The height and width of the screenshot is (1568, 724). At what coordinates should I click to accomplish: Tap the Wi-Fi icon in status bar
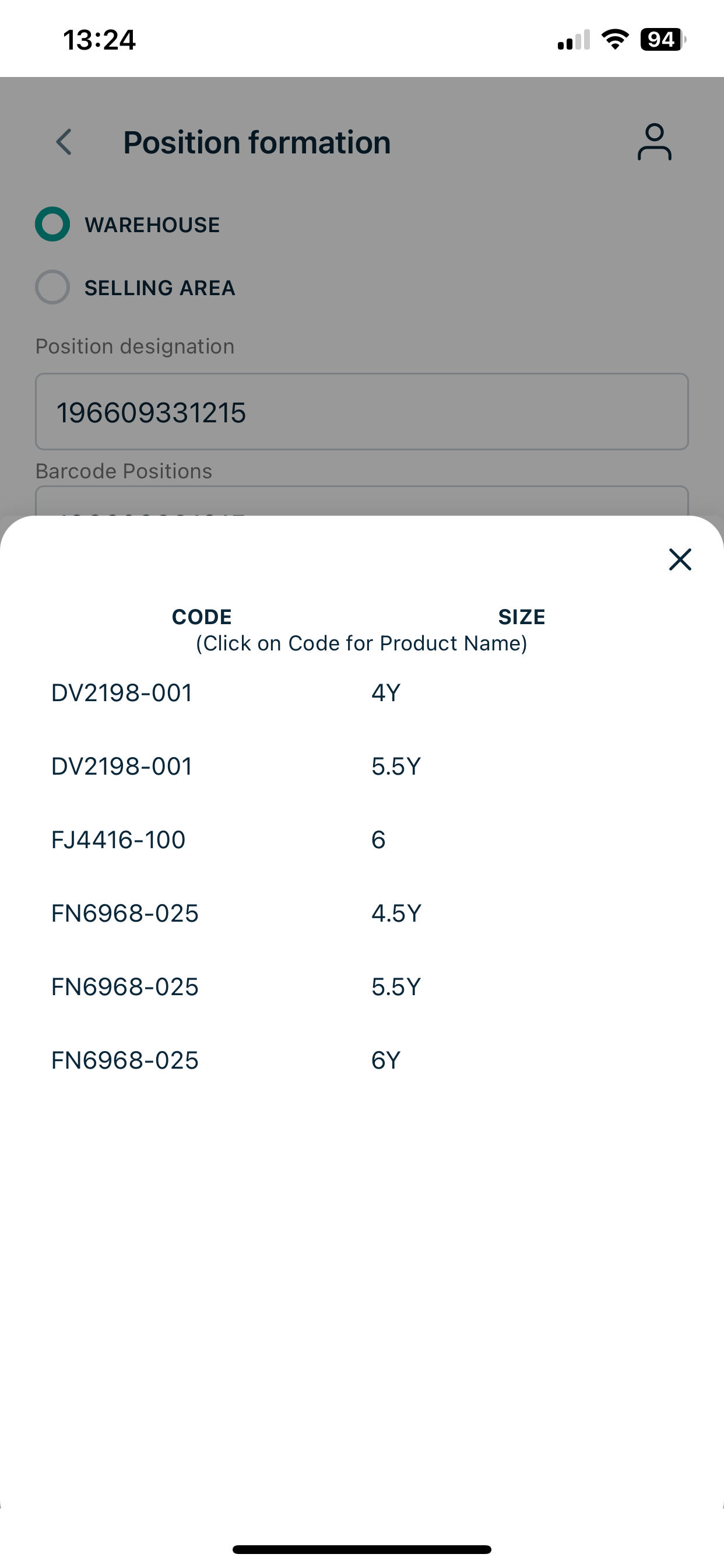tap(615, 40)
